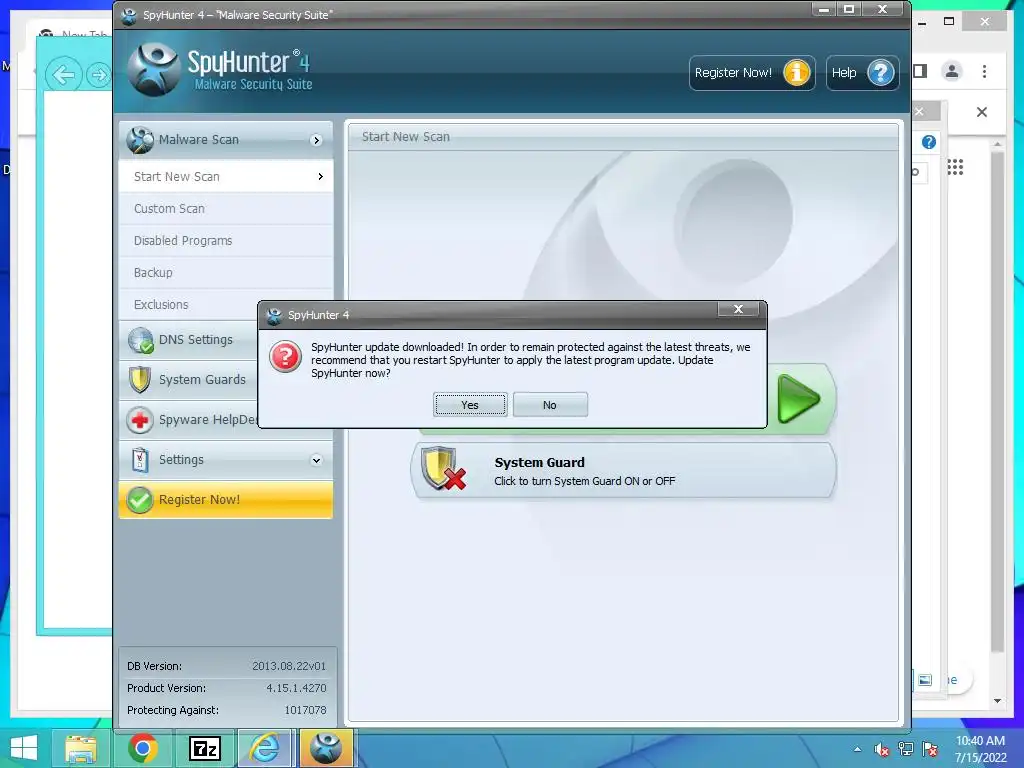Open Disabled Programs list

click(x=225, y=240)
